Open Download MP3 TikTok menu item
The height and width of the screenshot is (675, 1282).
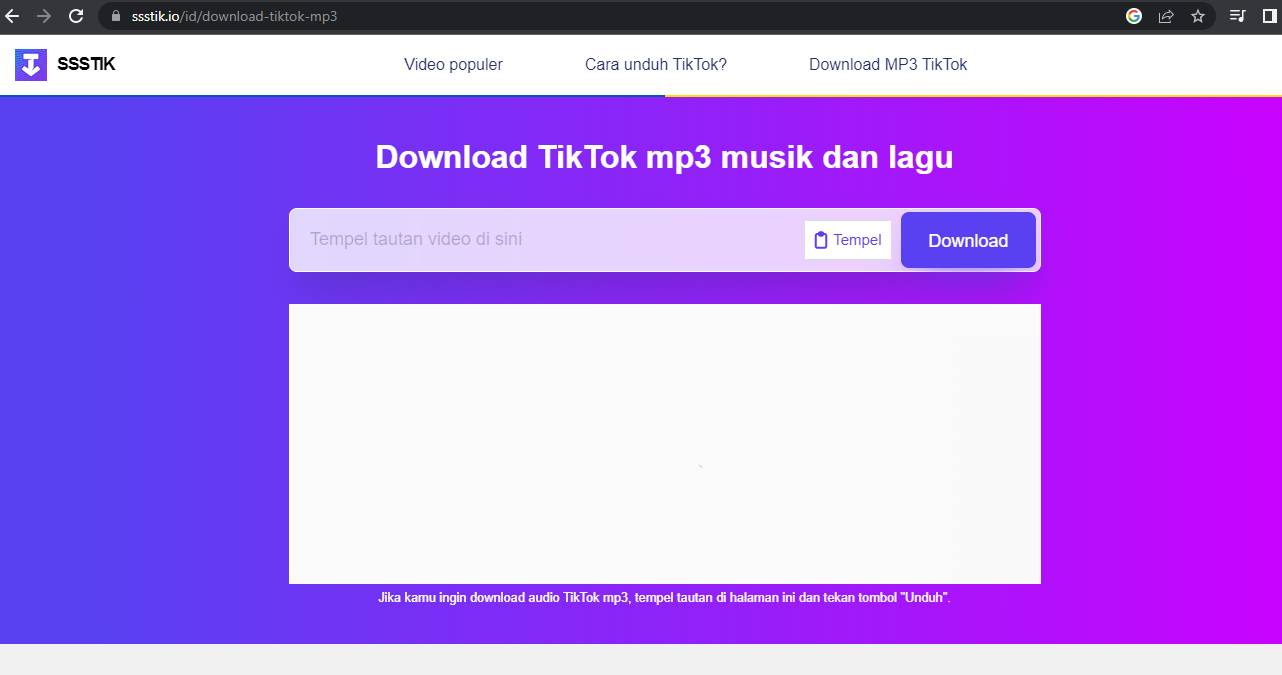click(x=888, y=65)
